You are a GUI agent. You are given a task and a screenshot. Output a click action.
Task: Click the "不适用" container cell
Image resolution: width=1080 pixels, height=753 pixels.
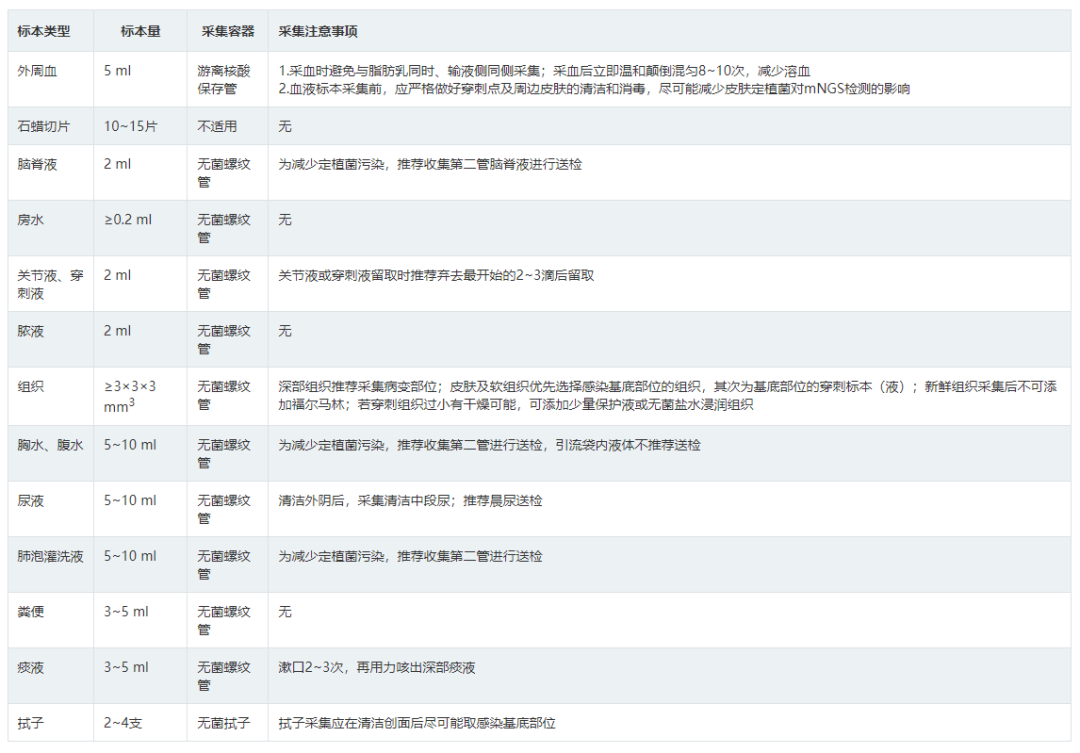pos(216,127)
